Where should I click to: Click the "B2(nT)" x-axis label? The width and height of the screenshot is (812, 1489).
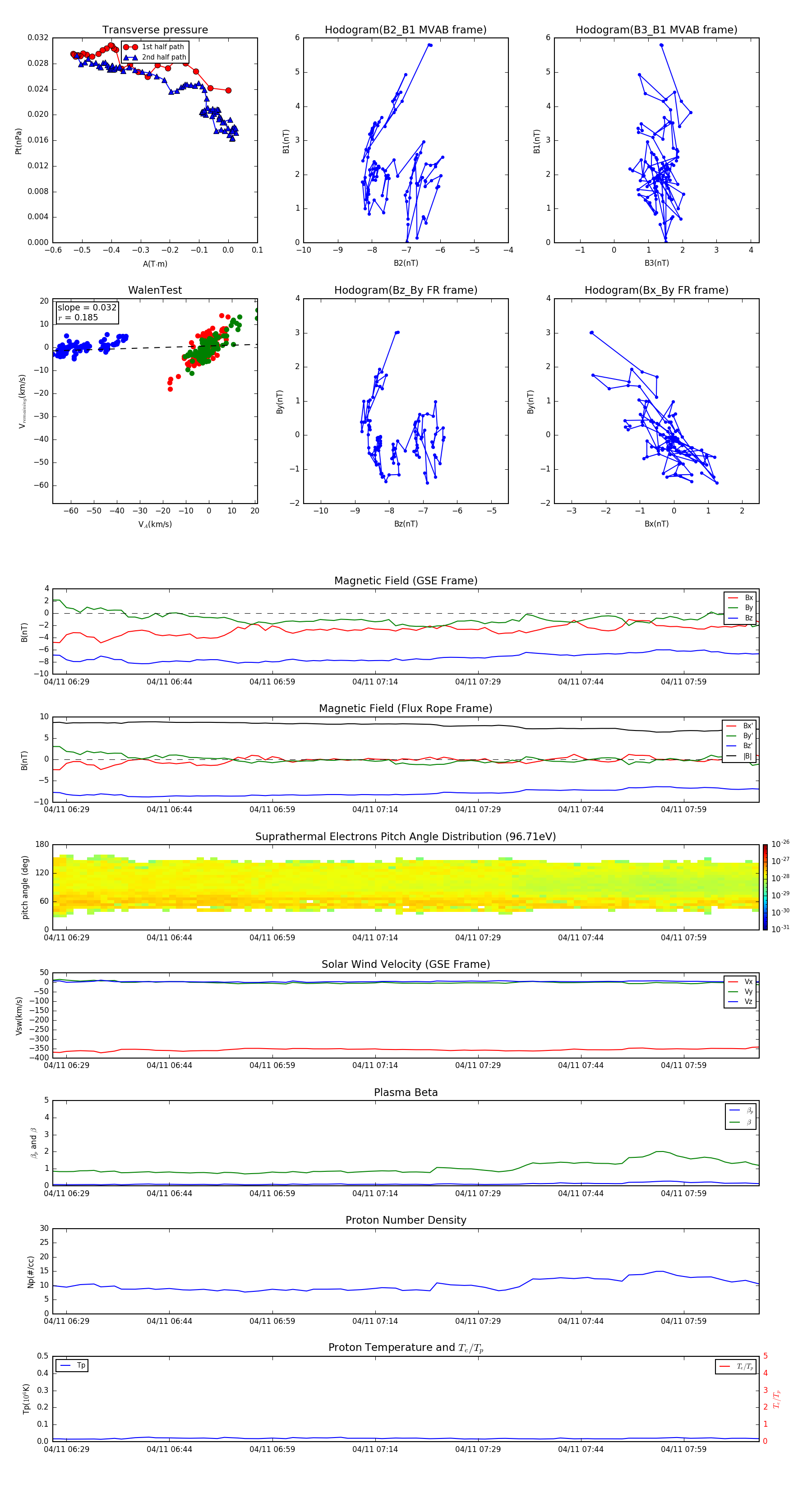pyautogui.click(x=406, y=263)
